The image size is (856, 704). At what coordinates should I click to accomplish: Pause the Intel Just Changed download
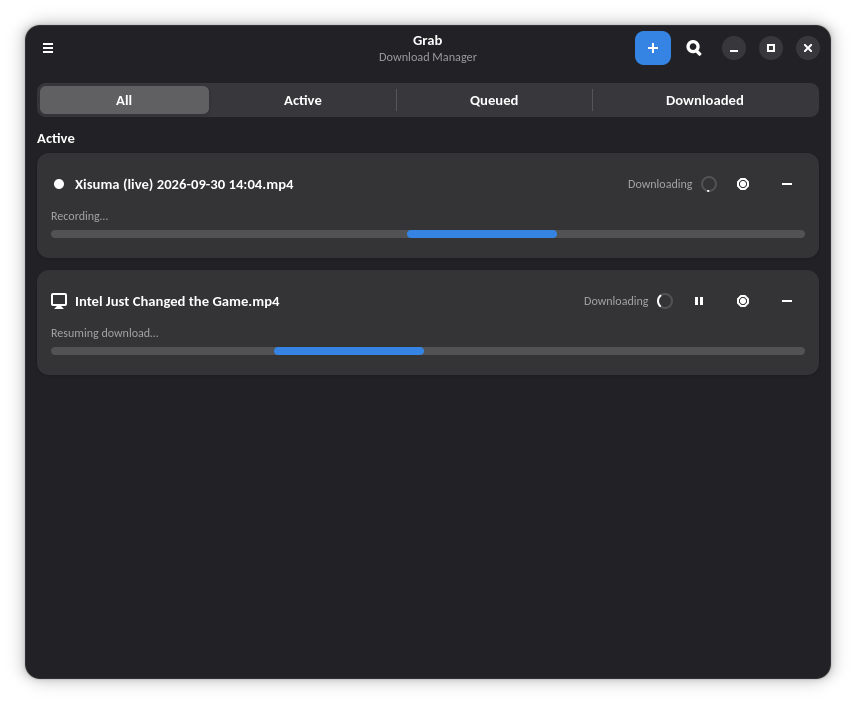[x=699, y=301]
